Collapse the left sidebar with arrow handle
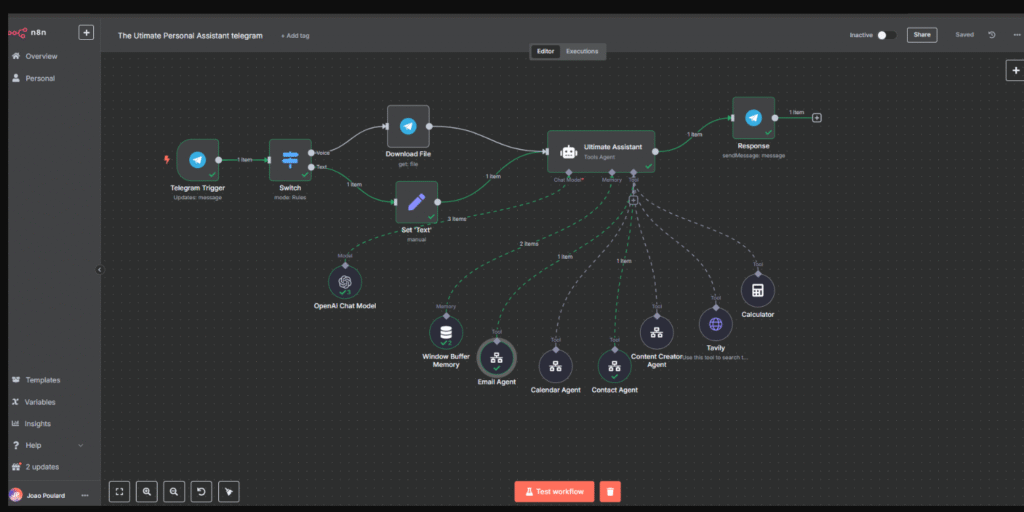Viewport: 1024px width, 512px height. tap(100, 269)
